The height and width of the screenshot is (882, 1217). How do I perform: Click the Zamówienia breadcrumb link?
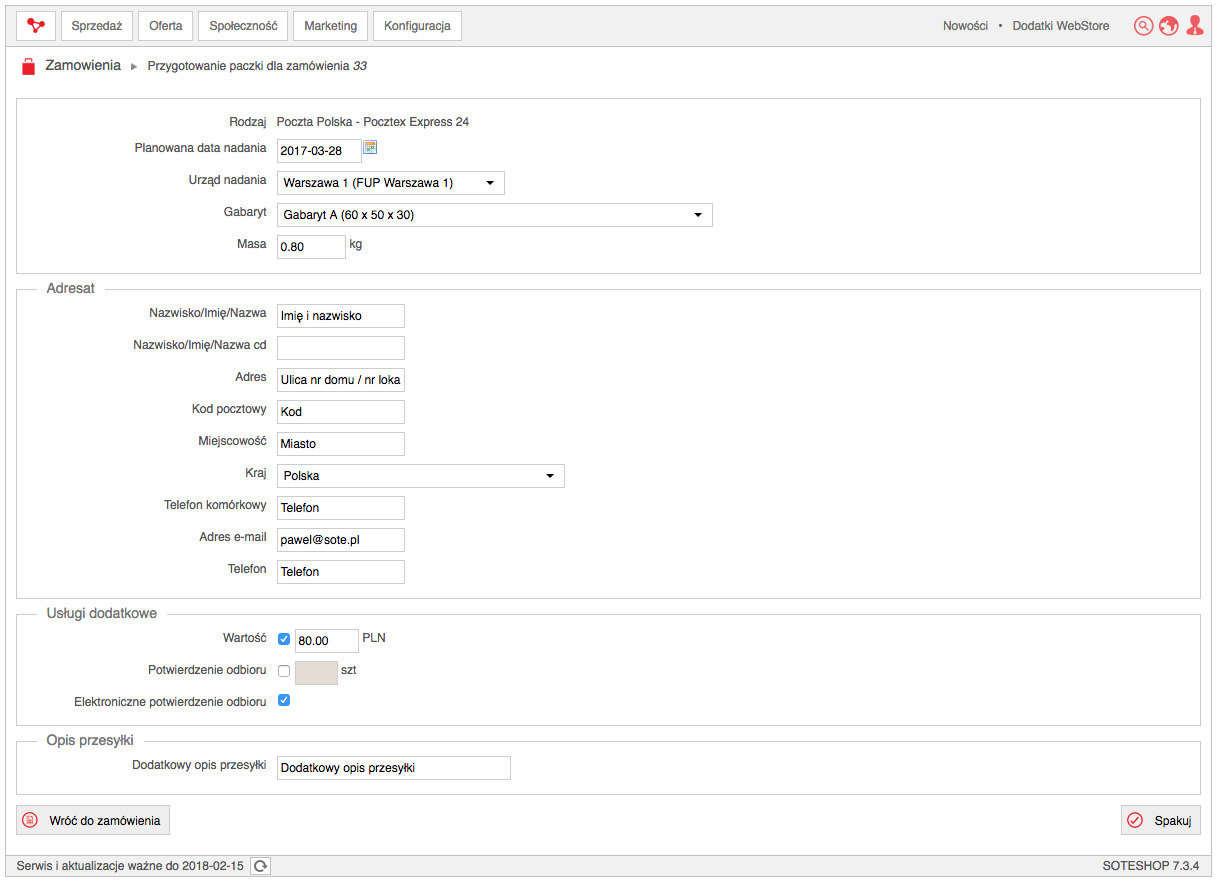[83, 66]
